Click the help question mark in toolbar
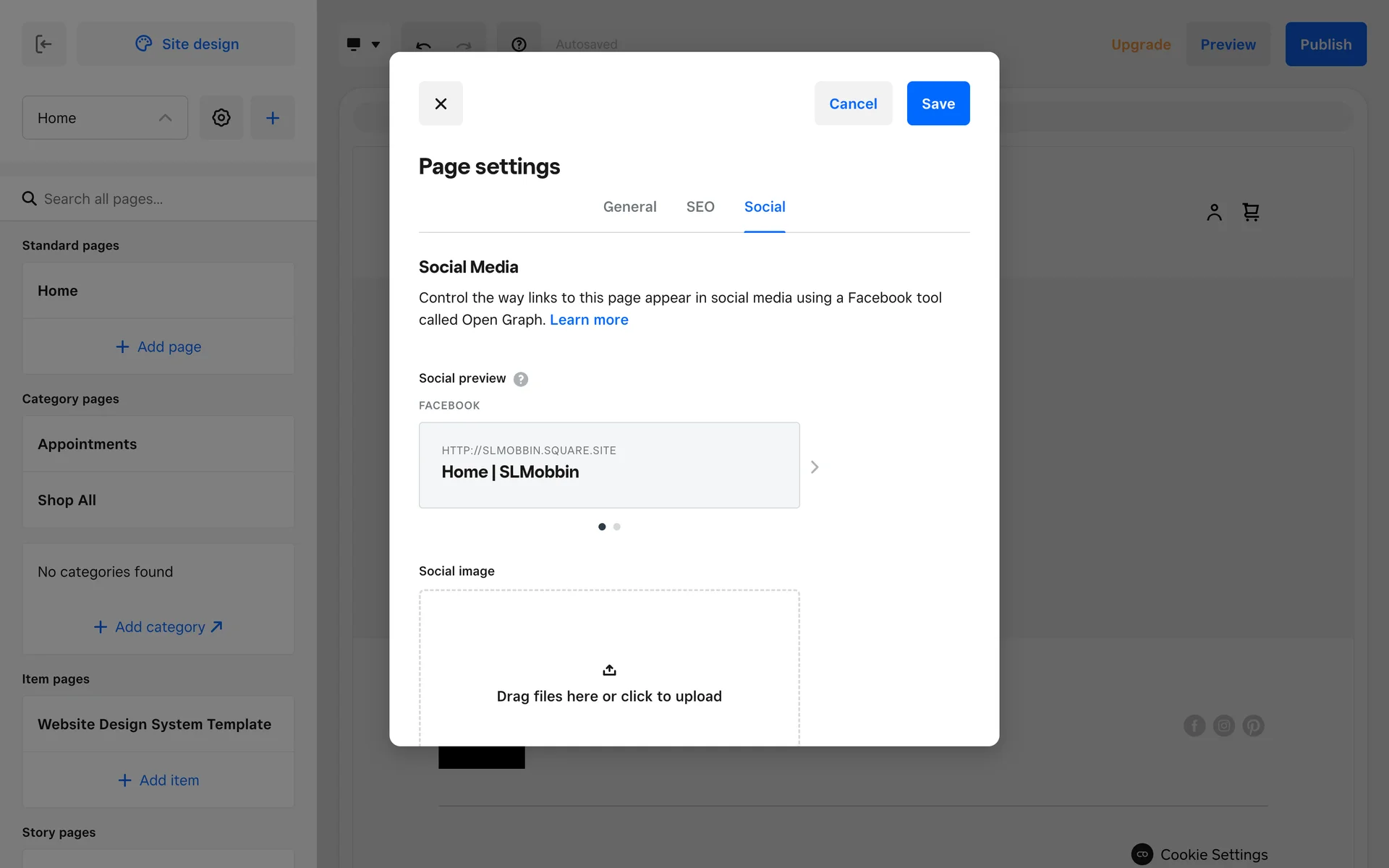The width and height of the screenshot is (1389, 868). pyautogui.click(x=519, y=45)
